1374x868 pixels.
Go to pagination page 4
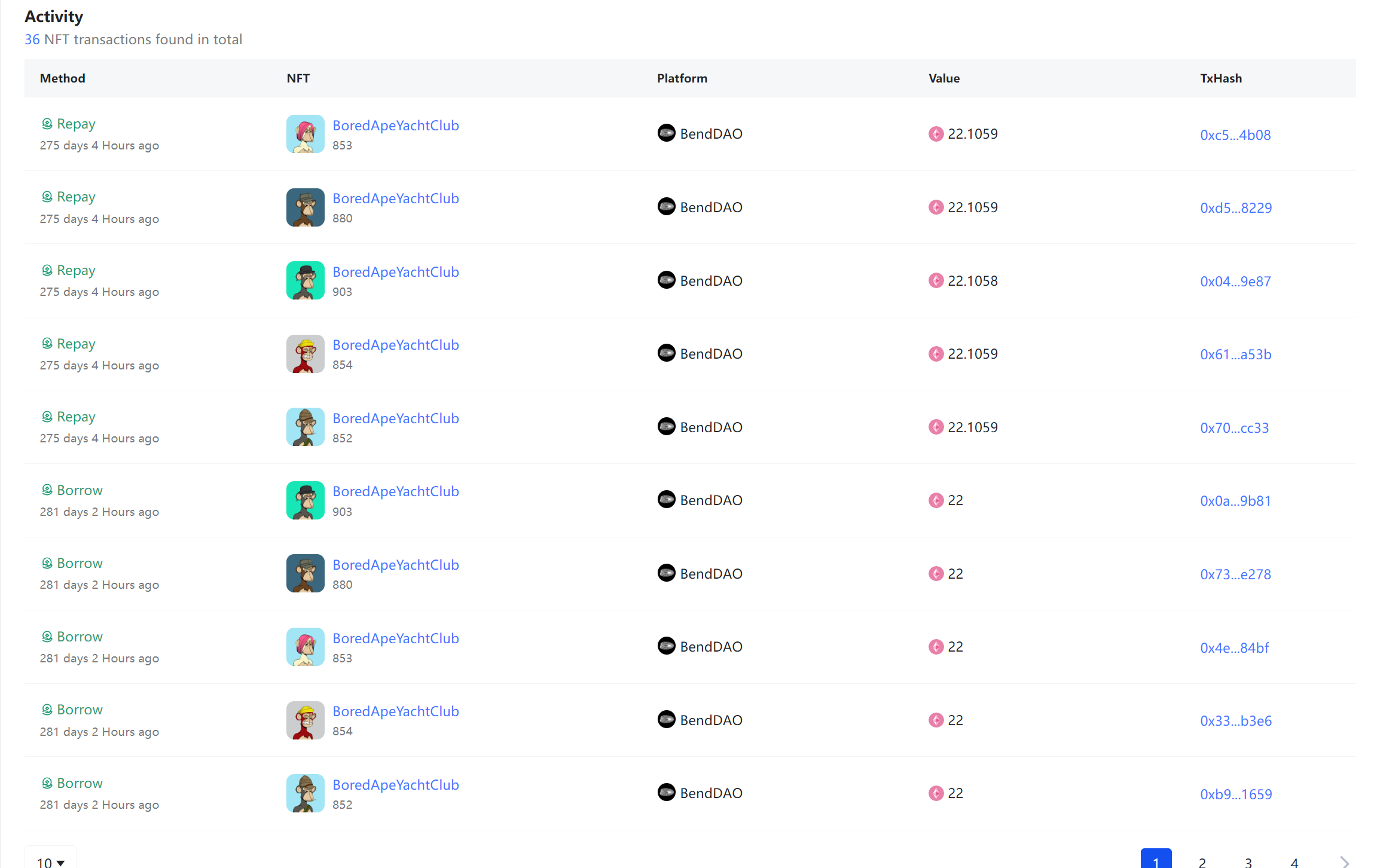[x=1294, y=861]
